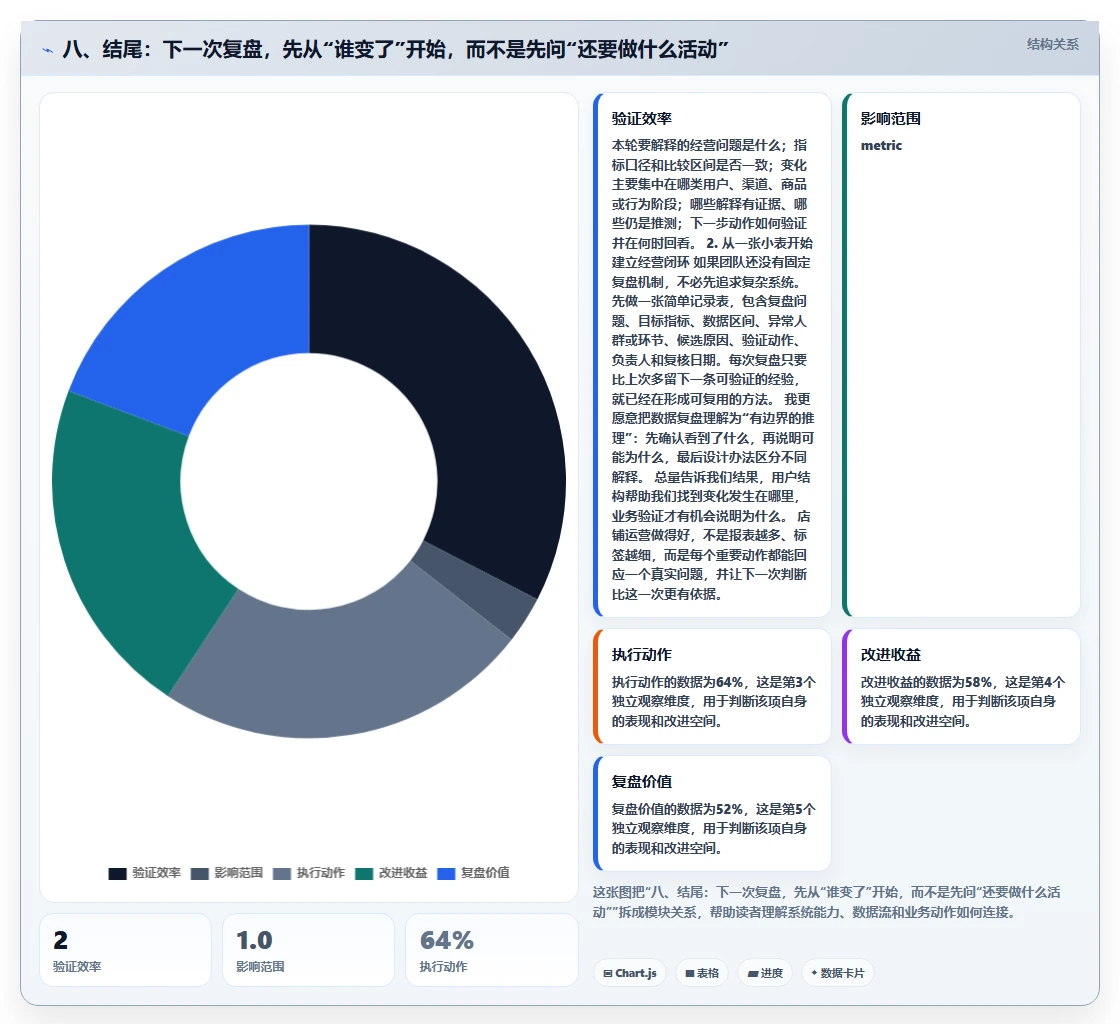
Task: Toggle 验证效率 legend swatch
Action: click(x=117, y=873)
